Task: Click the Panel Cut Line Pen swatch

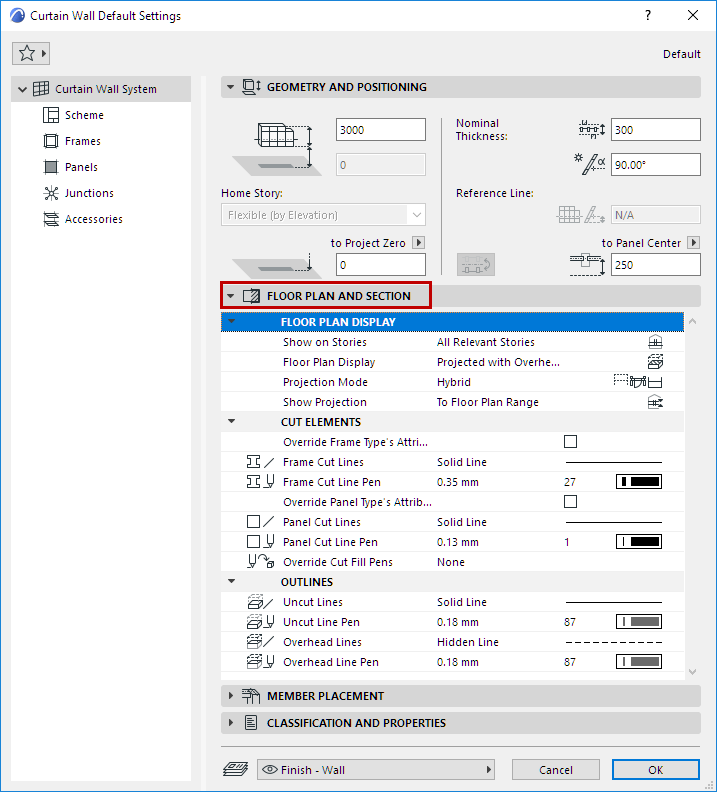Action: coord(639,542)
